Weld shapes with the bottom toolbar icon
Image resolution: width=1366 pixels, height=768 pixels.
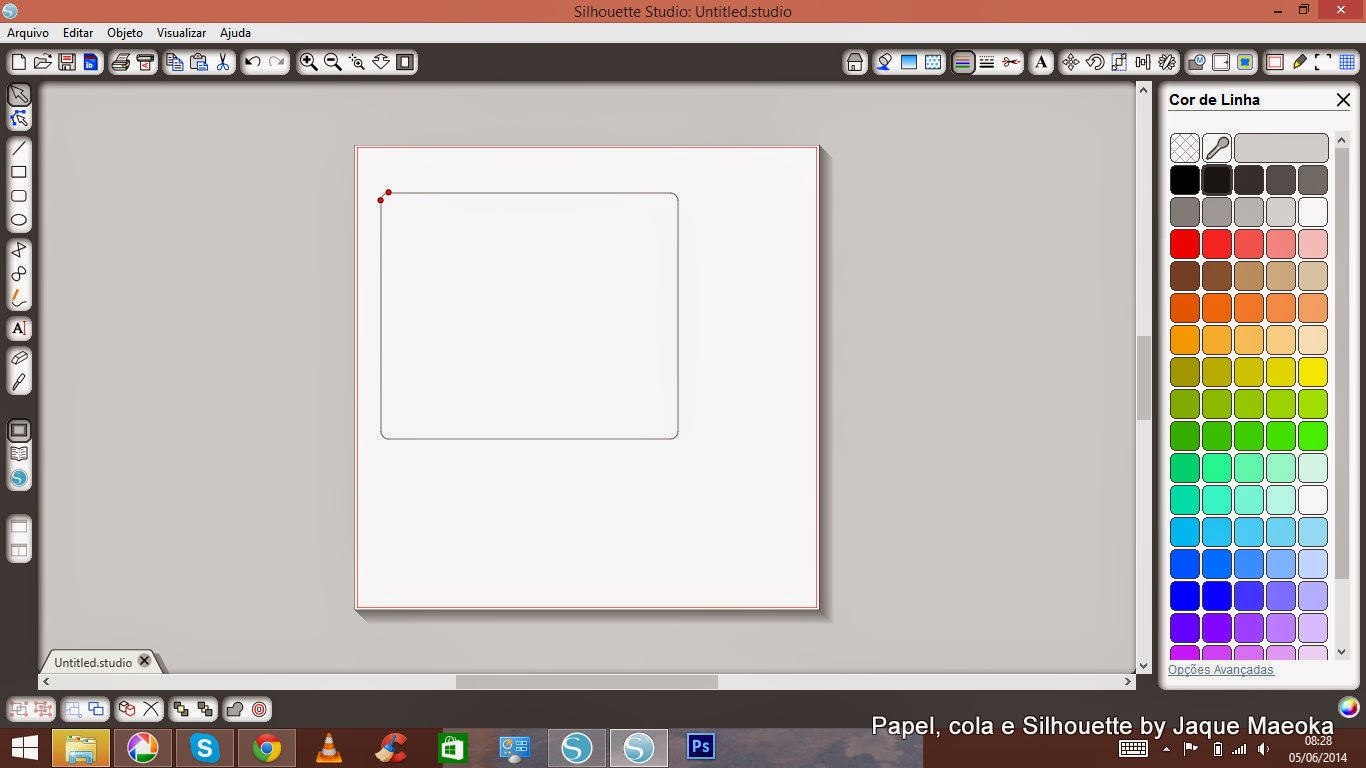point(235,709)
